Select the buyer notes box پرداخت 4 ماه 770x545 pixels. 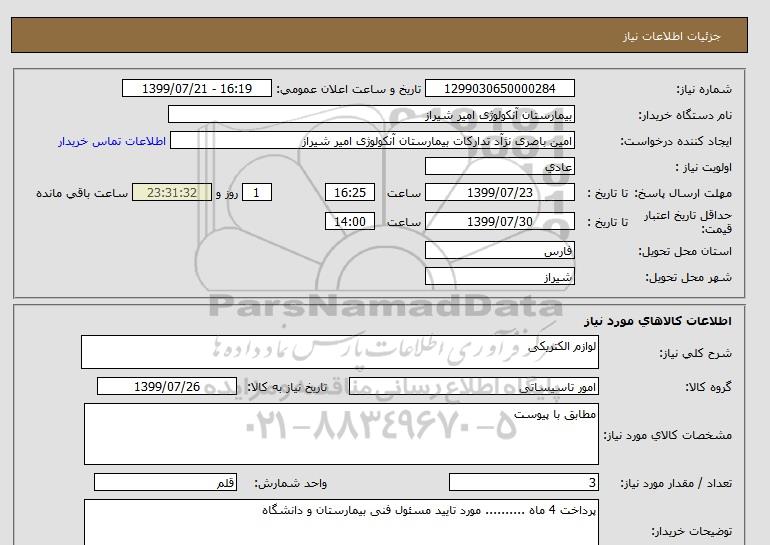(x=341, y=522)
